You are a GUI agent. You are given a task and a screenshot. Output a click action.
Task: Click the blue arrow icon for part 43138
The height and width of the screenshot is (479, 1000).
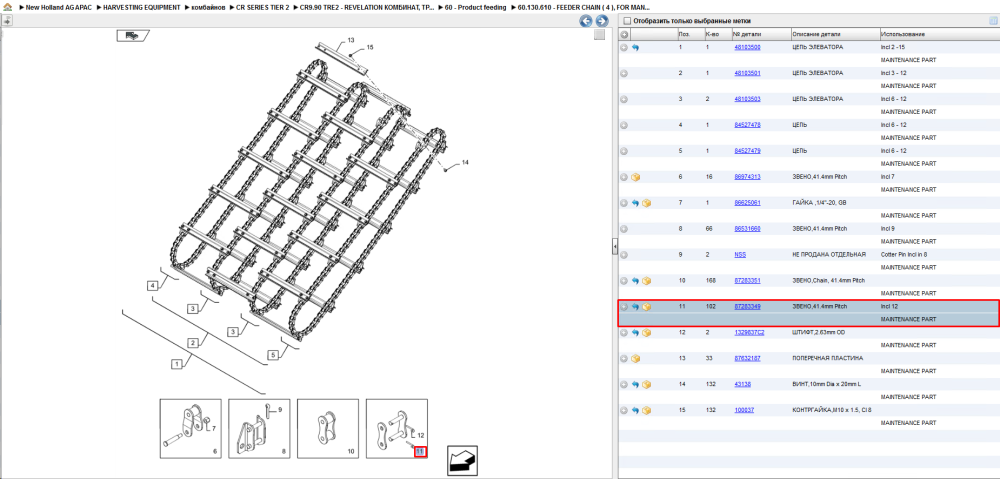(635, 385)
